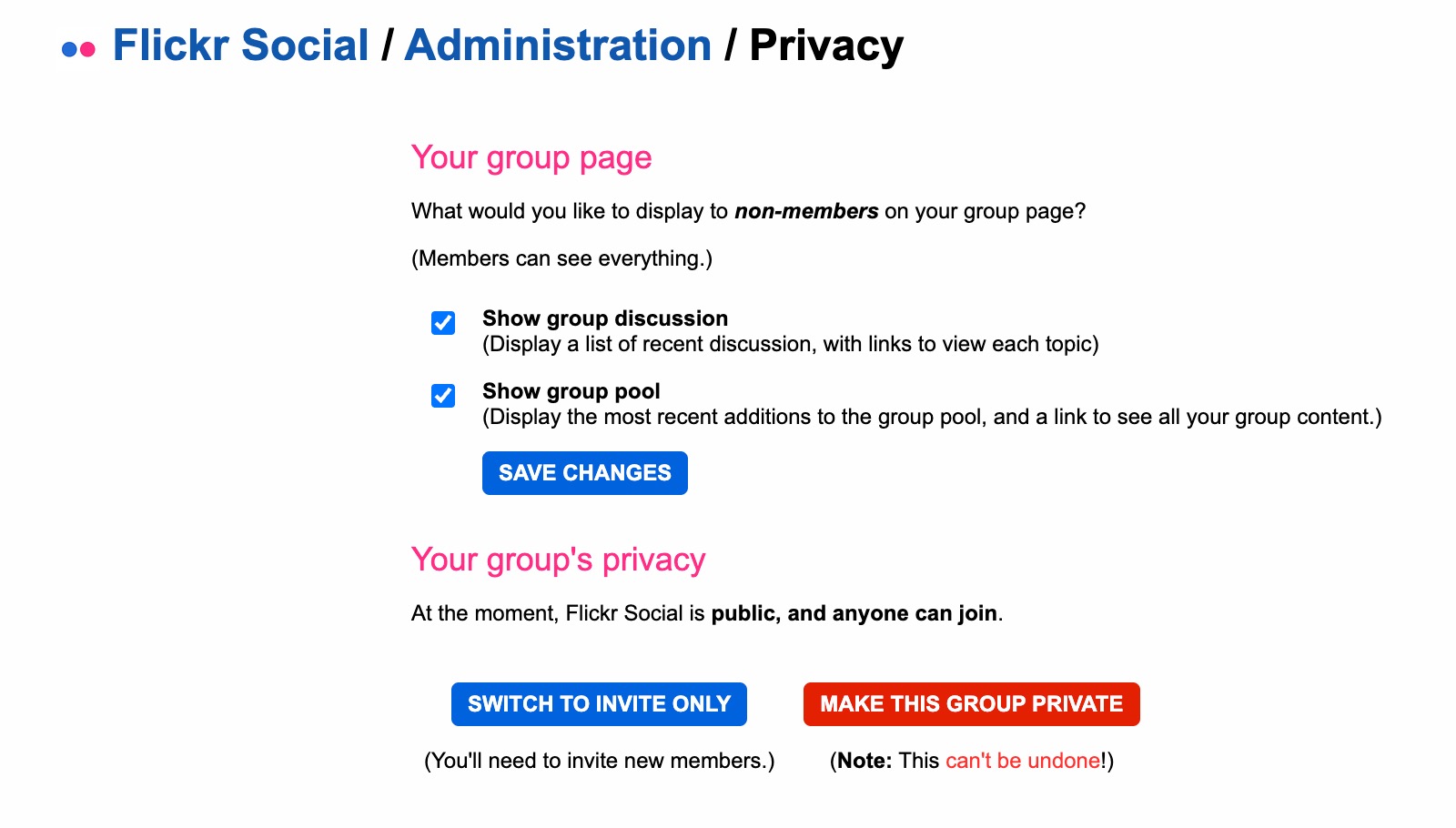The height and width of the screenshot is (828, 1456).
Task: Click the bold non-members text
Action: coord(806,211)
